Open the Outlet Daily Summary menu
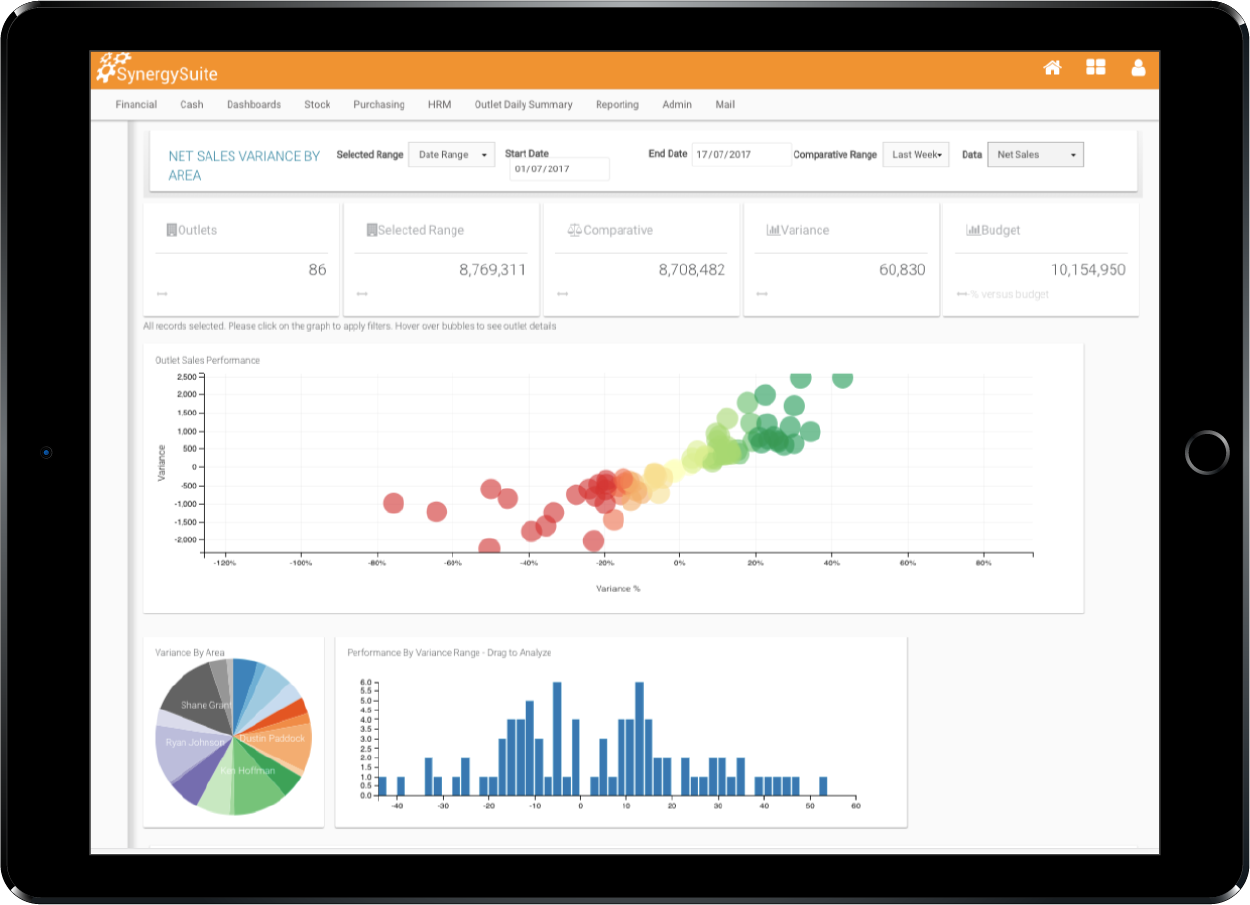 523,104
